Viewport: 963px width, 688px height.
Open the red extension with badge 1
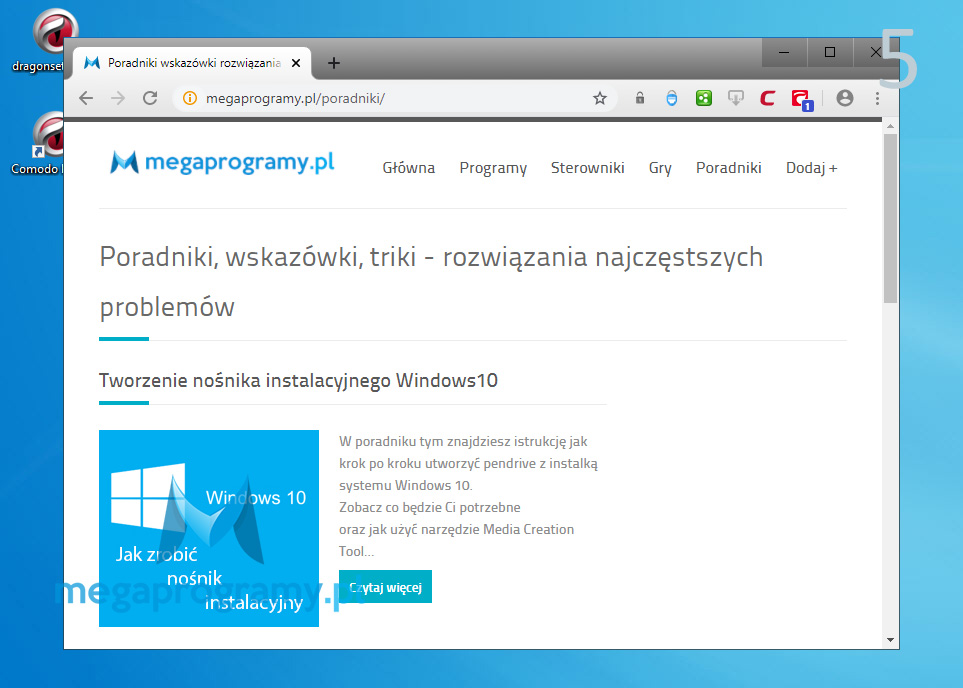801,100
